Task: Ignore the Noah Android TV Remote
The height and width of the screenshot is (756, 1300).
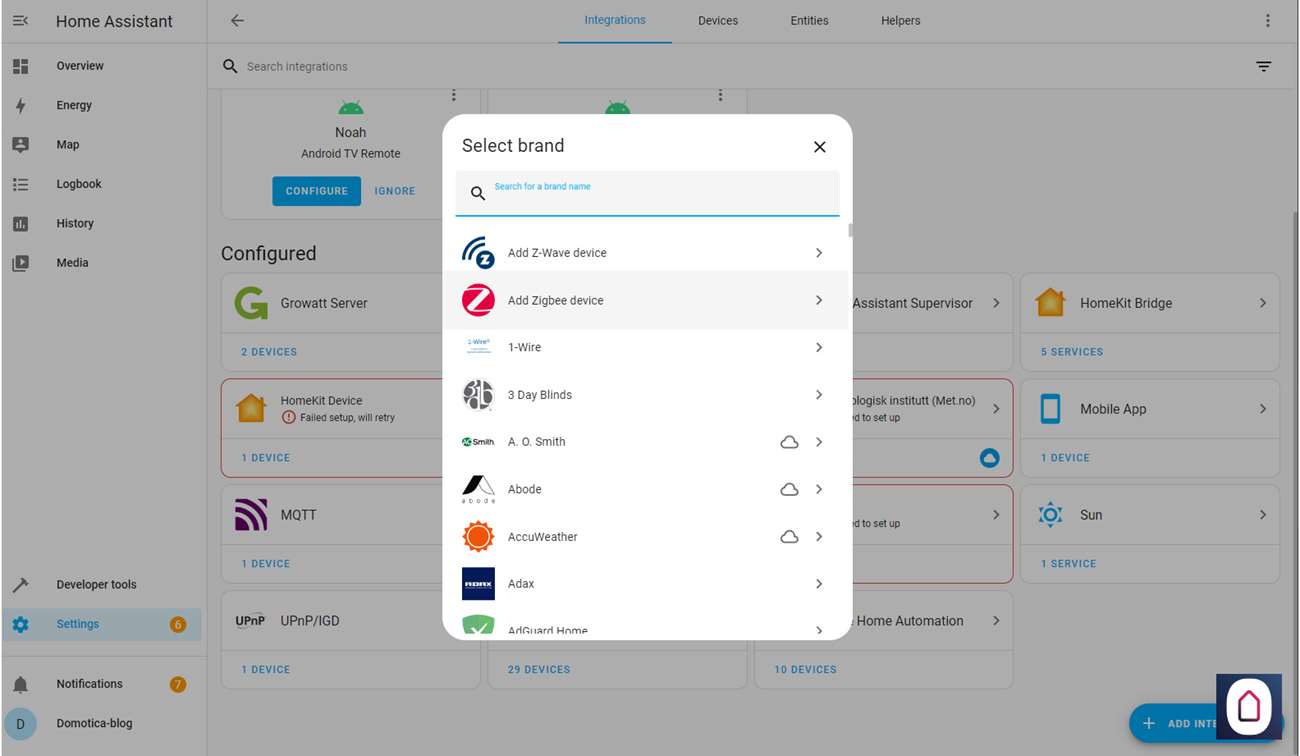Action: (x=395, y=191)
